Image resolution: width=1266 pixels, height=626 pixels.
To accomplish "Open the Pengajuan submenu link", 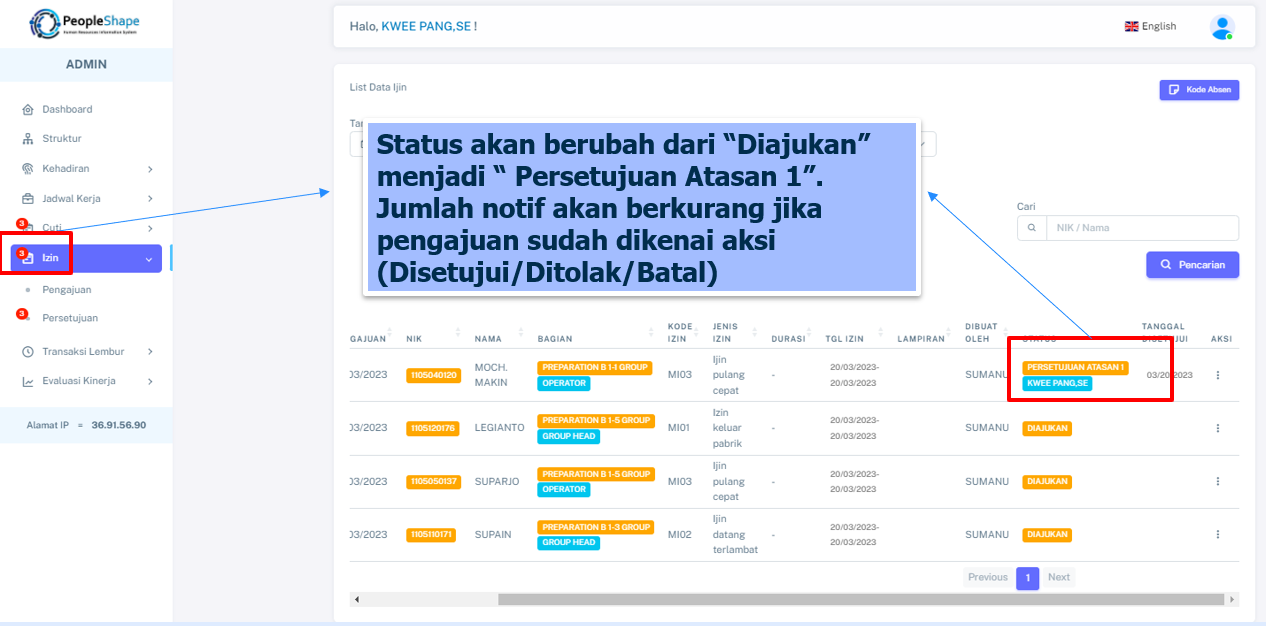I will pos(67,290).
